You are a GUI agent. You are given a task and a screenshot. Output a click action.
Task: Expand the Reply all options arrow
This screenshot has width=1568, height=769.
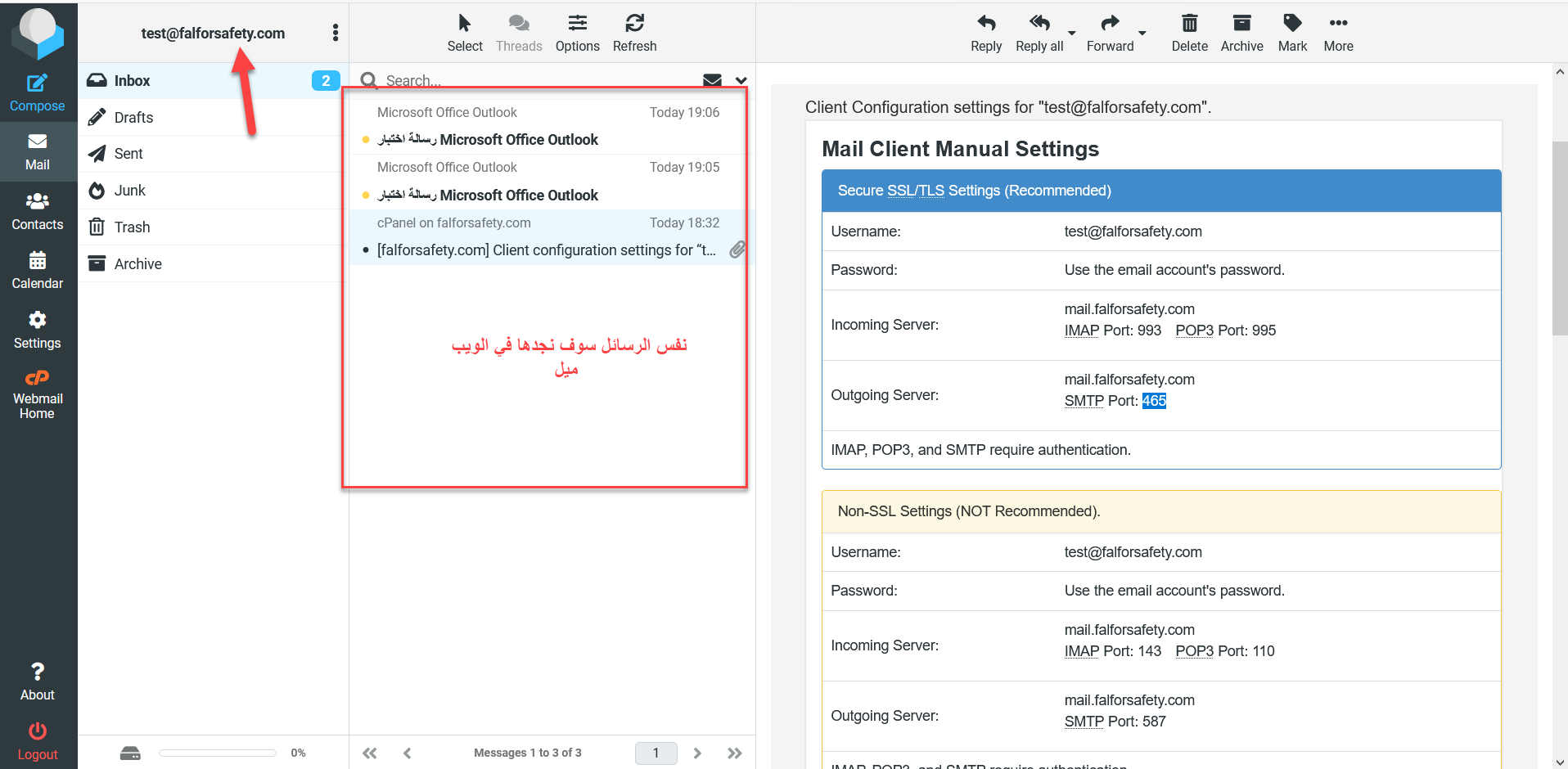click(x=1071, y=34)
